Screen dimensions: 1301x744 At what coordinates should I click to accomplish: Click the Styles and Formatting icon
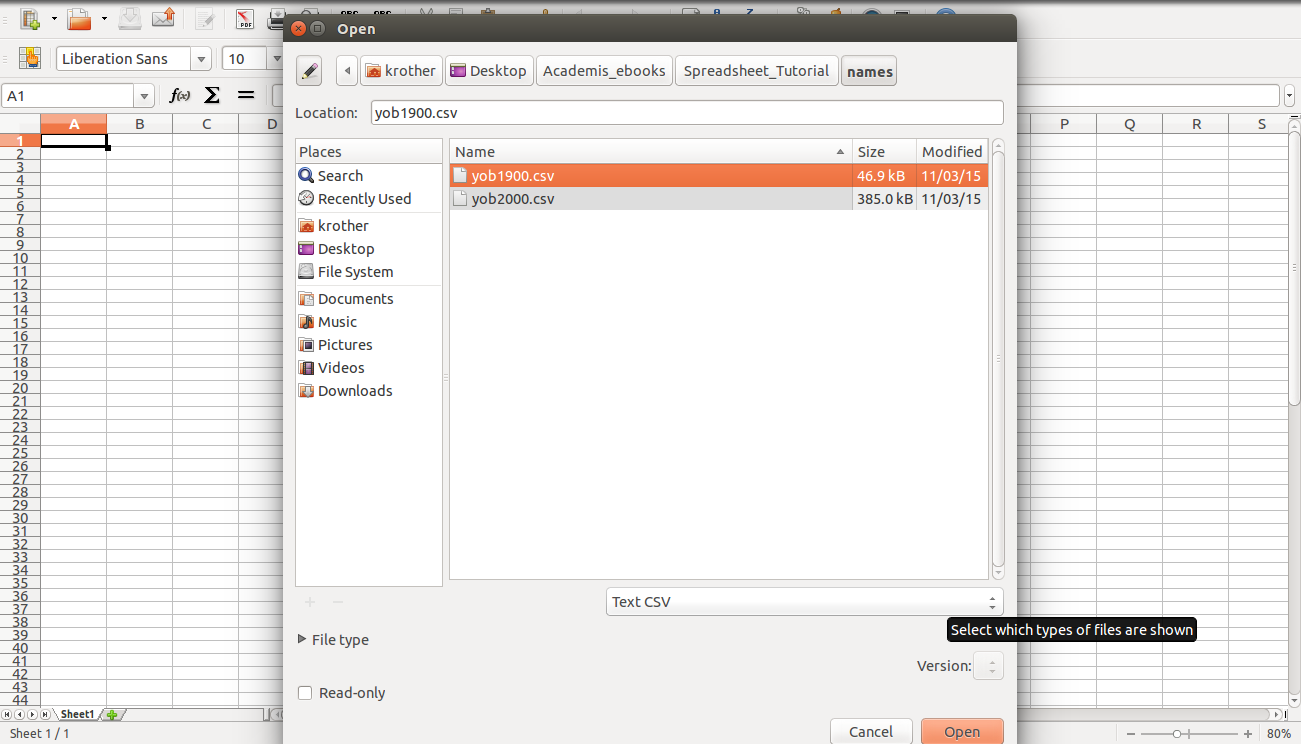[29, 58]
